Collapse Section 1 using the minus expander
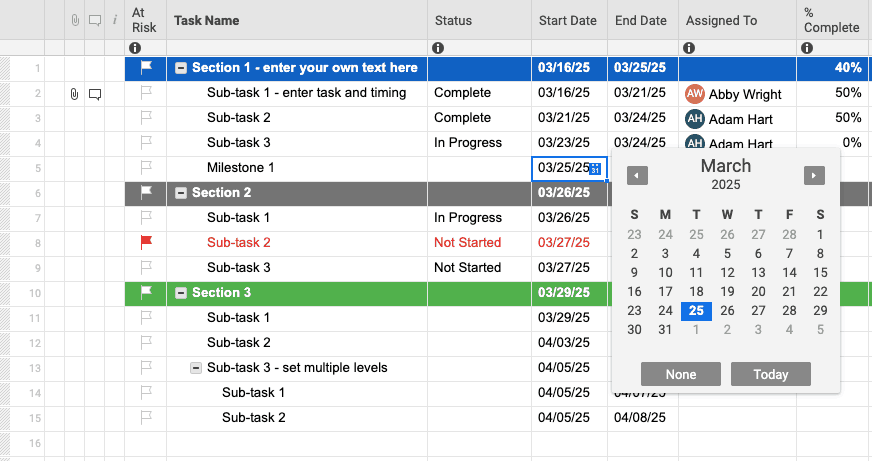Screen dimensions: 872x461 point(181,68)
